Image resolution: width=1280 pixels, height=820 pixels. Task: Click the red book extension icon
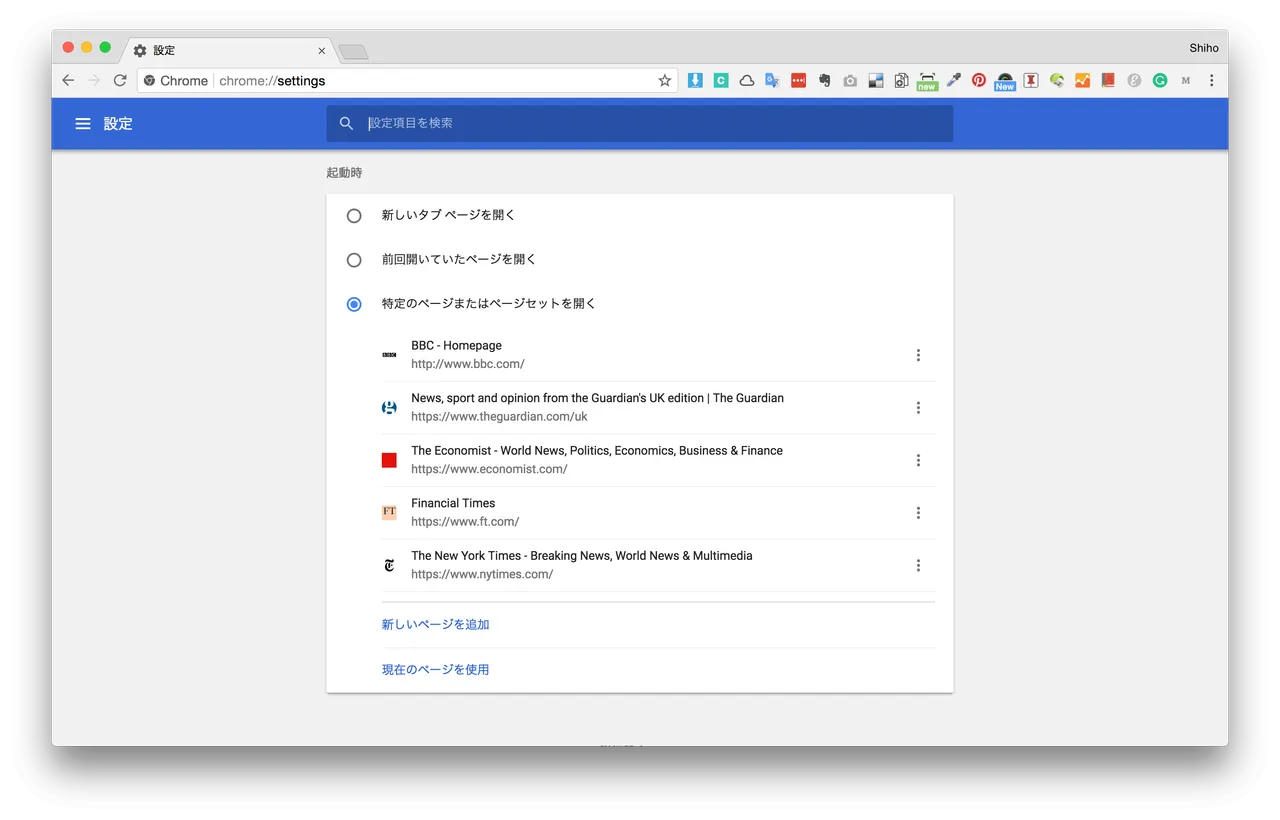coord(1108,81)
